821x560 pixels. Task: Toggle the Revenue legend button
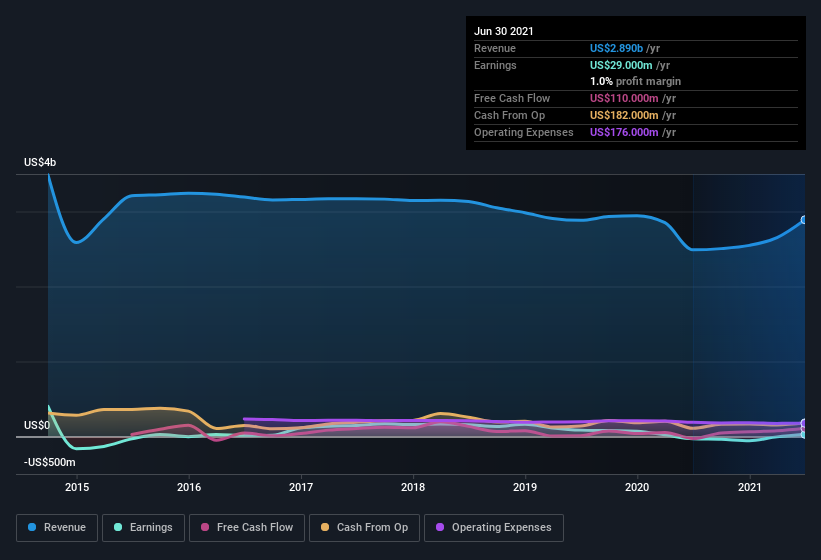click(x=57, y=528)
